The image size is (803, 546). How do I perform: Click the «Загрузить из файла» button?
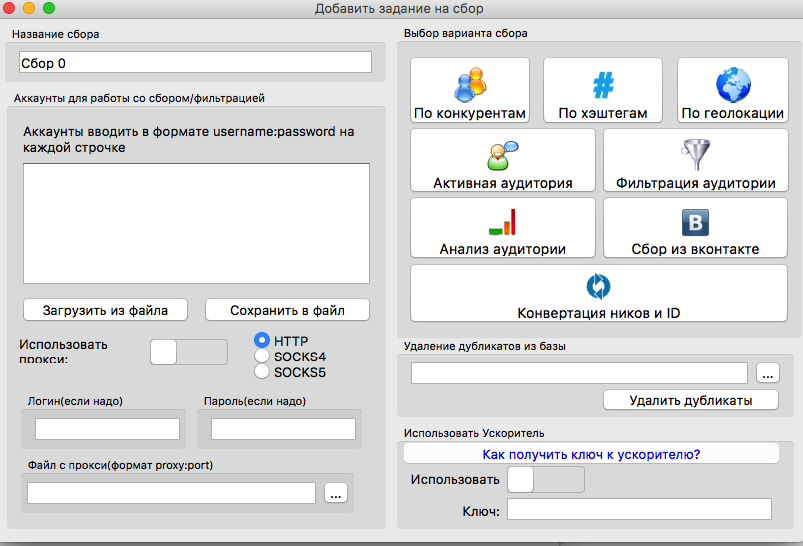click(x=105, y=310)
